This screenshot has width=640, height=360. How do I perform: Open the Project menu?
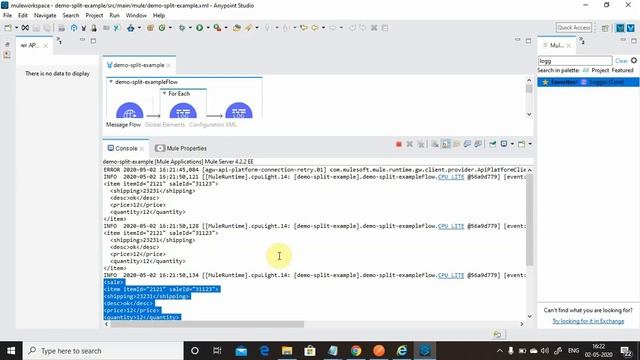coord(94,16)
